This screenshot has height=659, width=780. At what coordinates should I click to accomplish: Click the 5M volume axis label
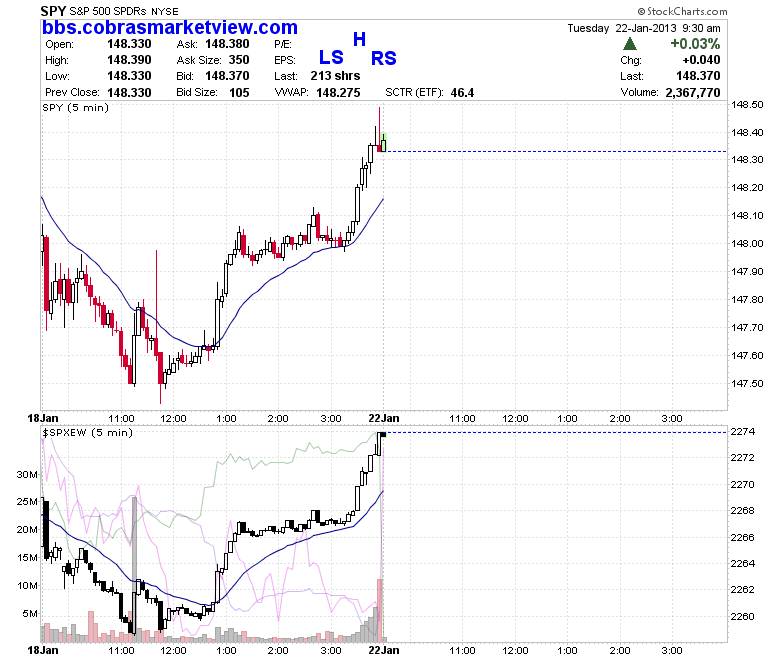click(x=30, y=614)
